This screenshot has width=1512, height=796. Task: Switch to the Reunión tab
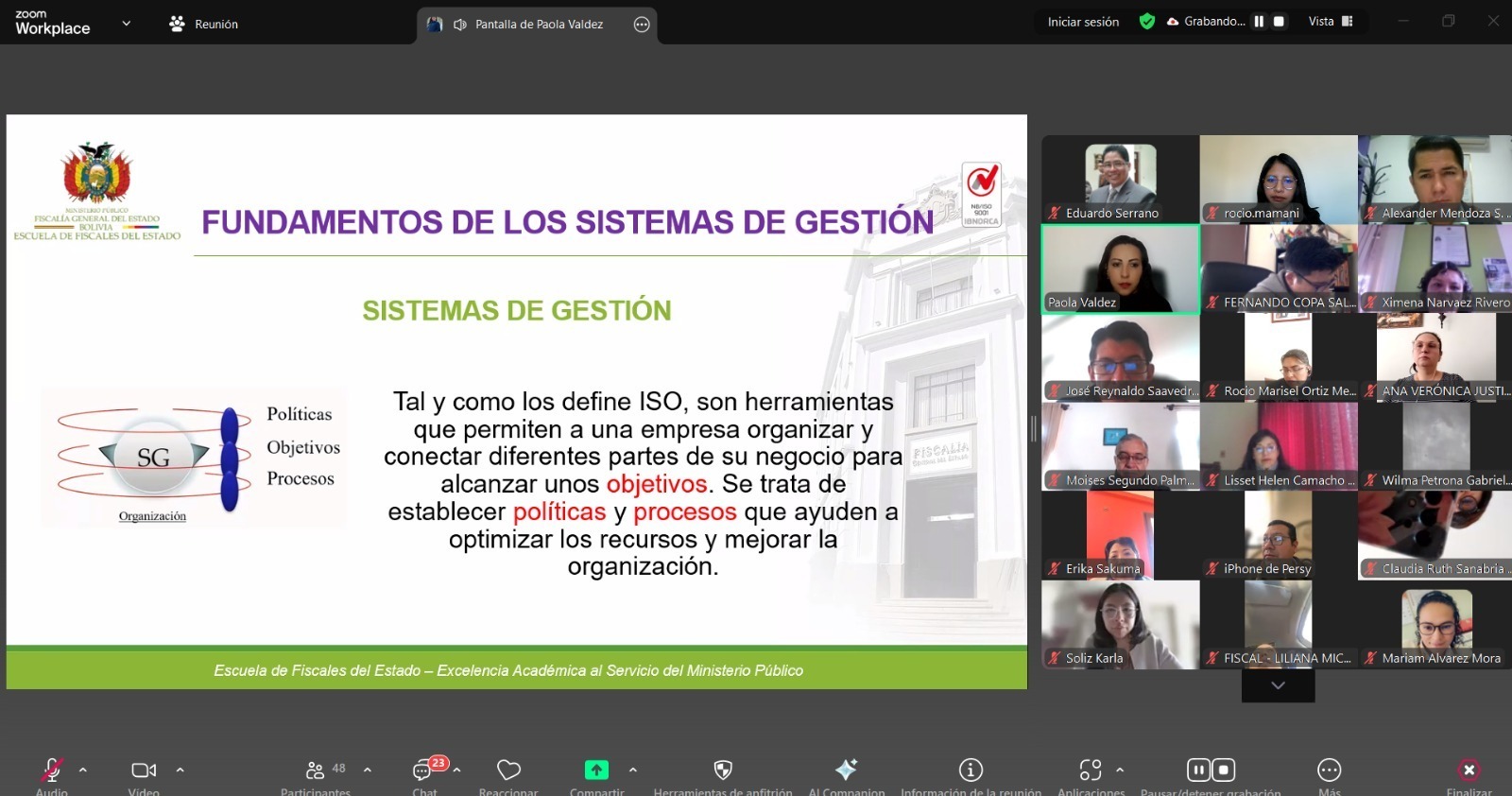[204, 24]
